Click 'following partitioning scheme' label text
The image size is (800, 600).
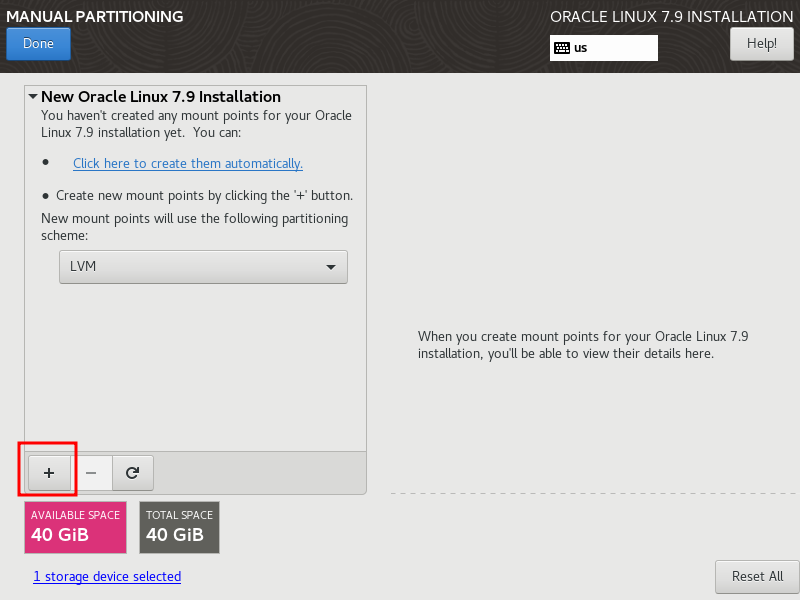point(194,227)
